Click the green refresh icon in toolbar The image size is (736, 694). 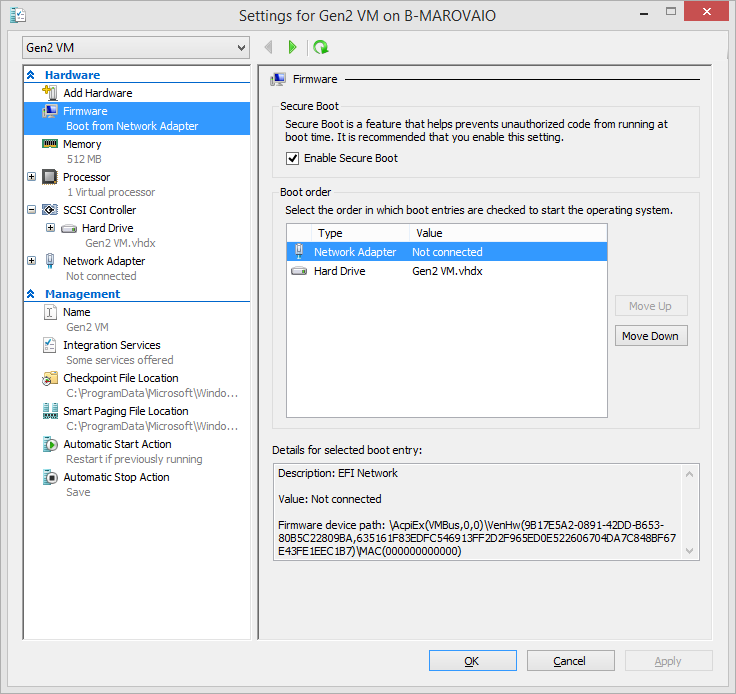pos(320,47)
